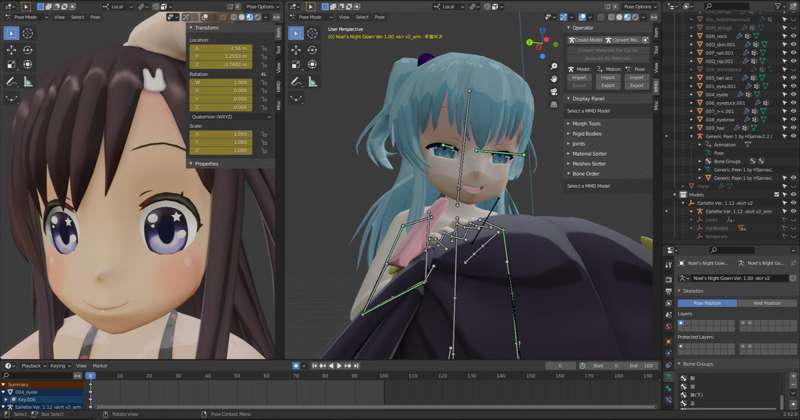Jump to last frame in timeline

356,366
